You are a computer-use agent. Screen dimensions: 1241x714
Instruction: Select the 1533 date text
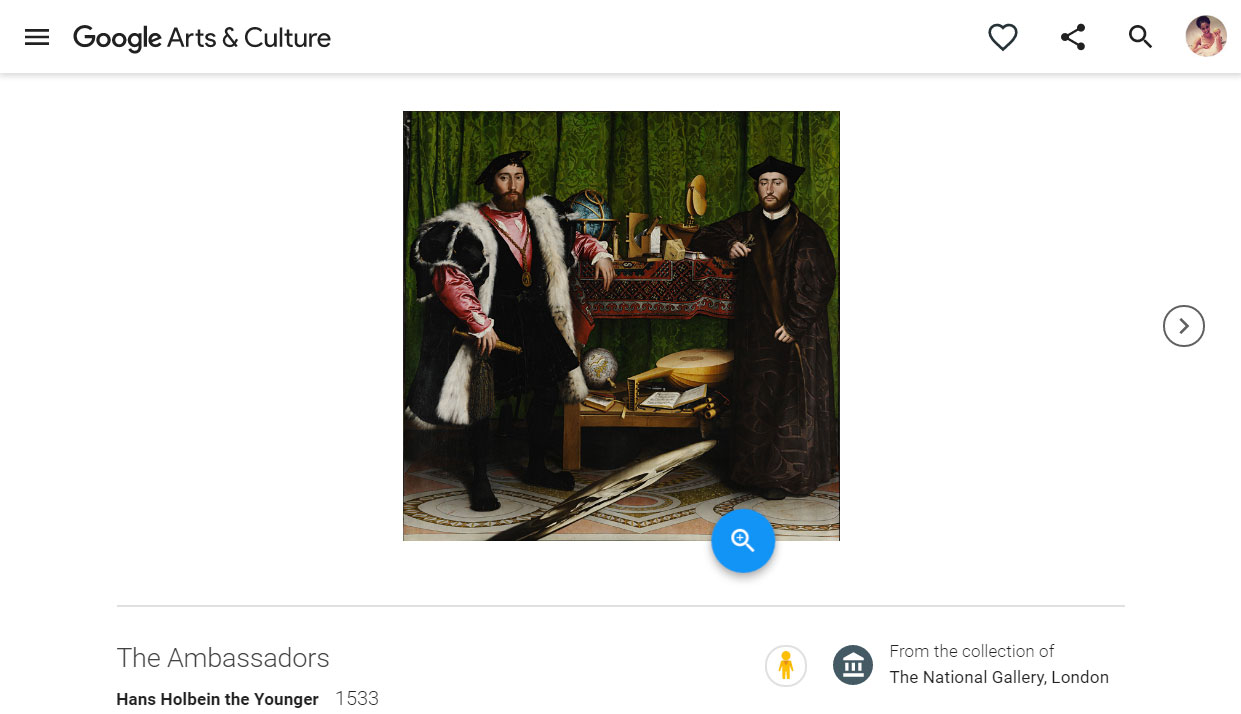point(357,699)
